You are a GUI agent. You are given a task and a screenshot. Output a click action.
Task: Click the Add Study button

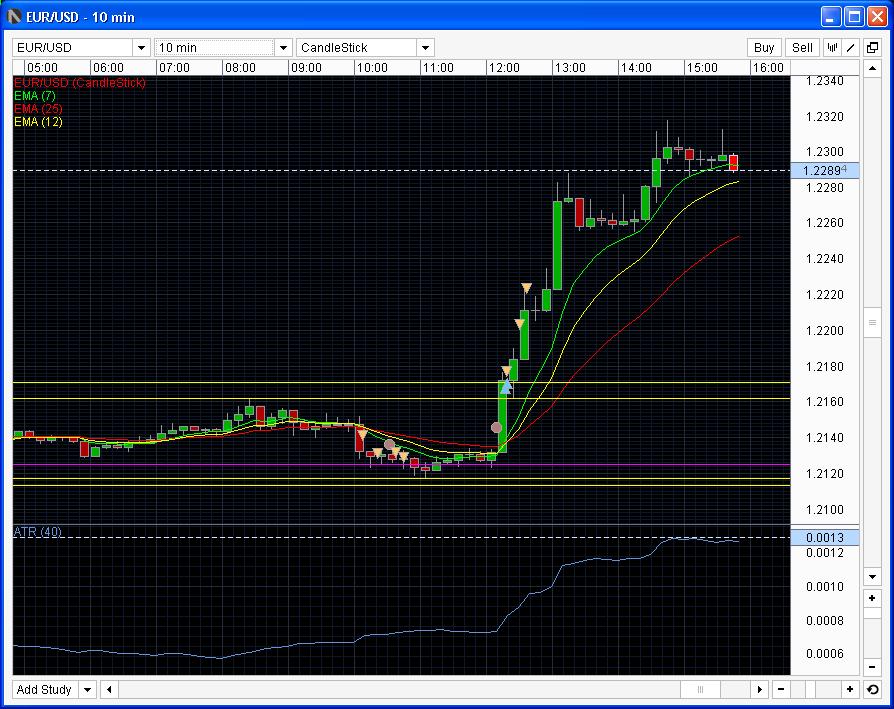[44, 690]
